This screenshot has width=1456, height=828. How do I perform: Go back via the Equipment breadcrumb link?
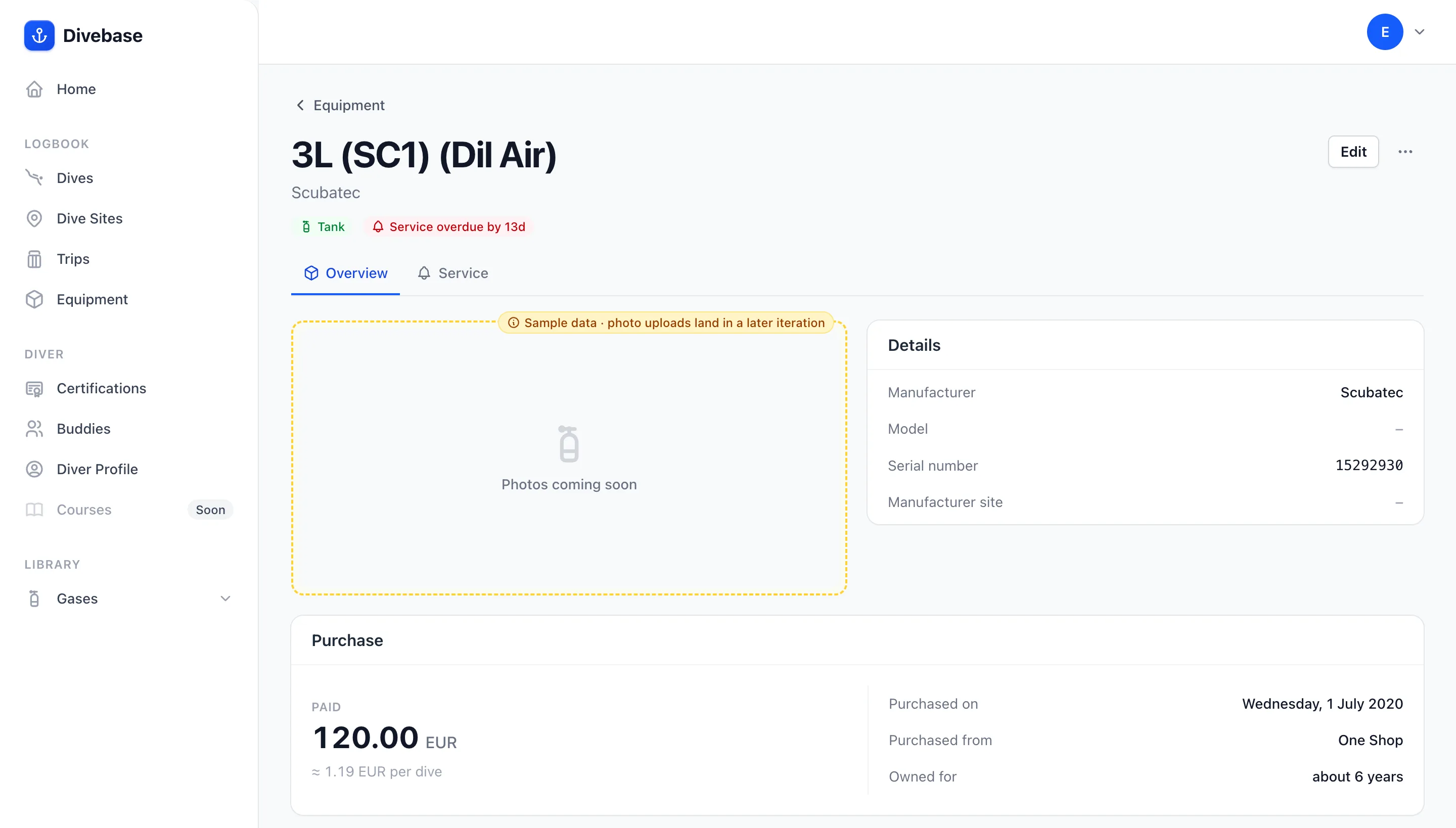(x=340, y=105)
